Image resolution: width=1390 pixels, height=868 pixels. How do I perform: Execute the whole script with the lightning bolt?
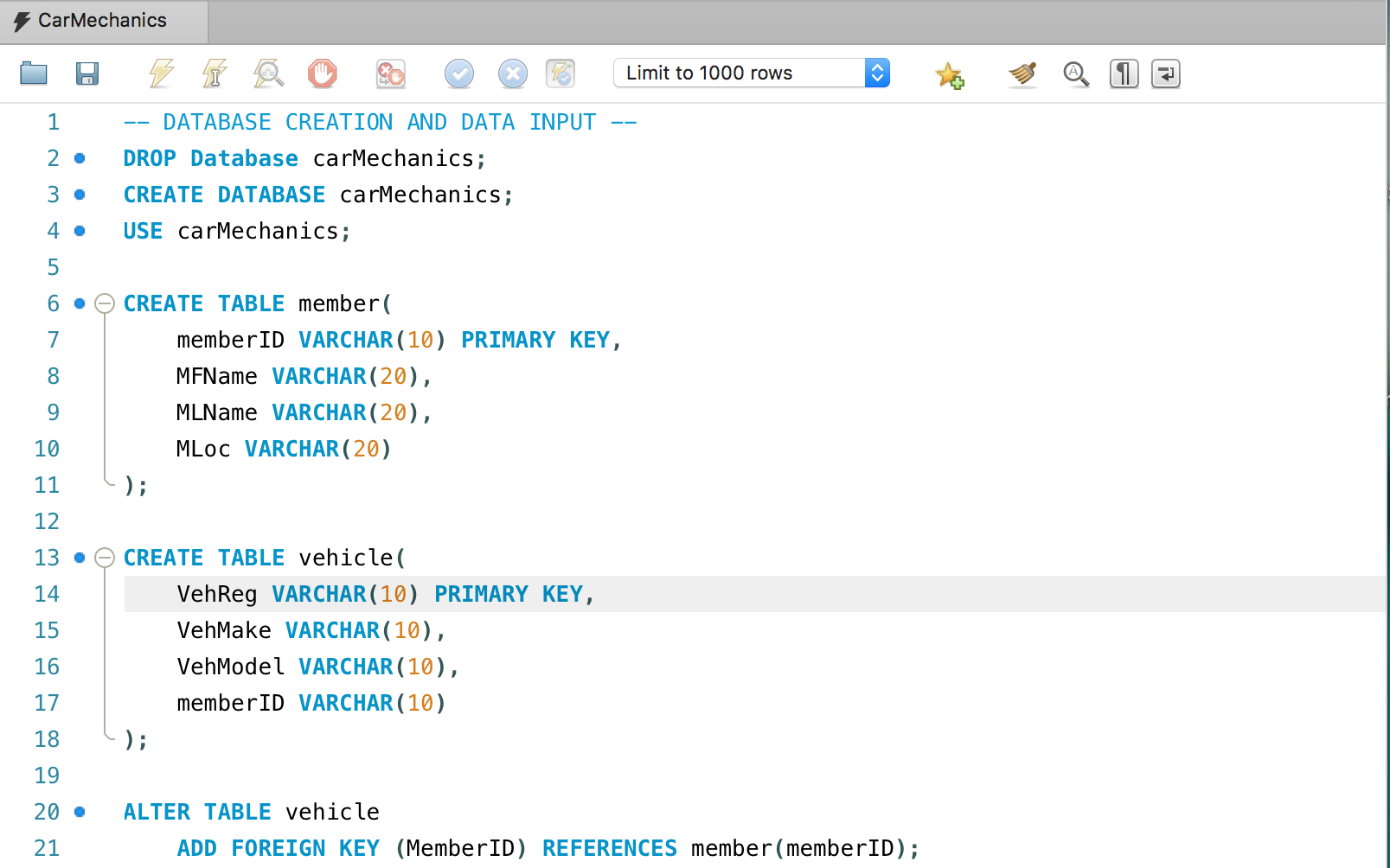[x=161, y=73]
